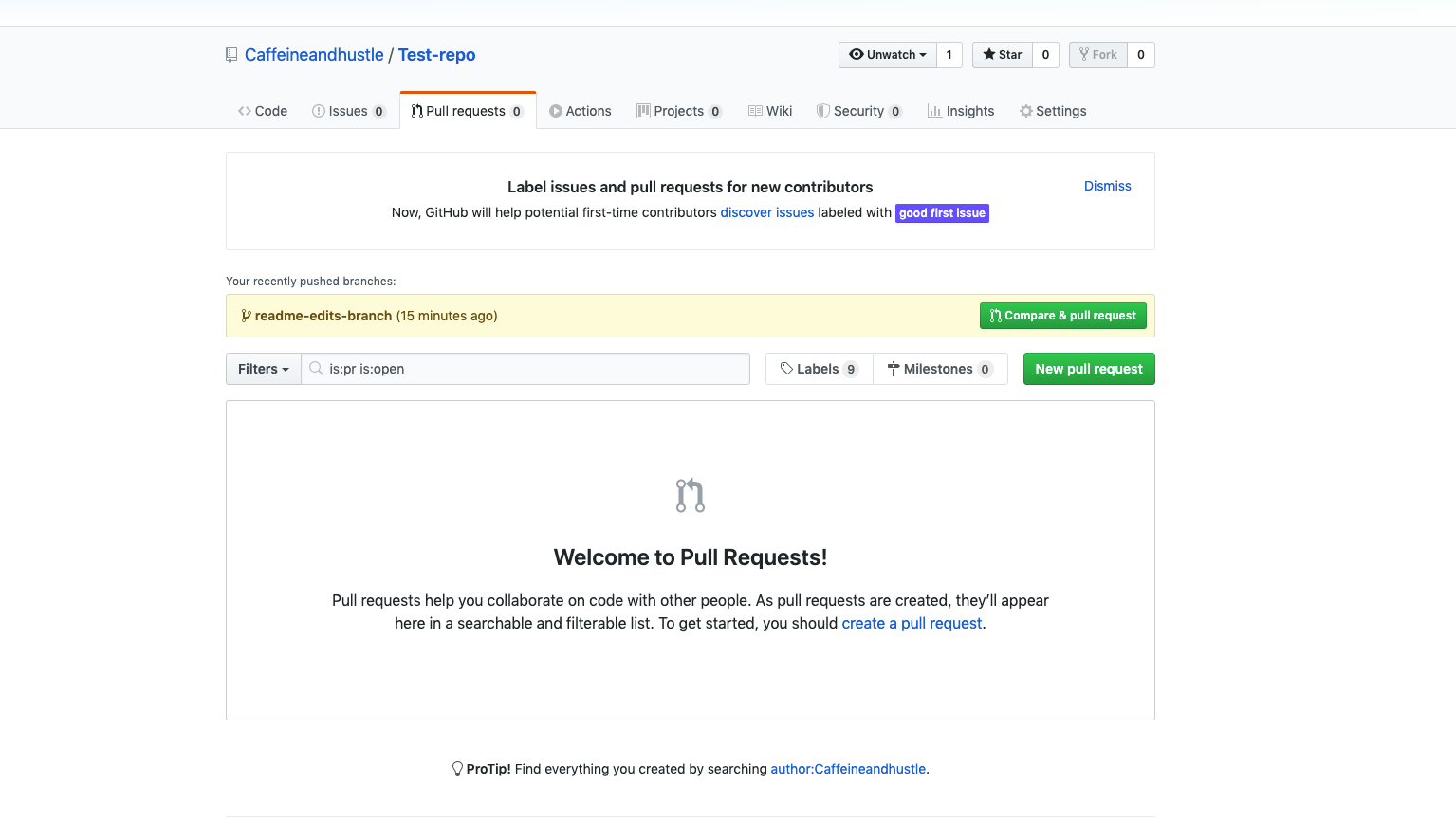The height and width of the screenshot is (820, 1456).
Task: Click the pull-request icon in Compare button
Action: coord(996,316)
